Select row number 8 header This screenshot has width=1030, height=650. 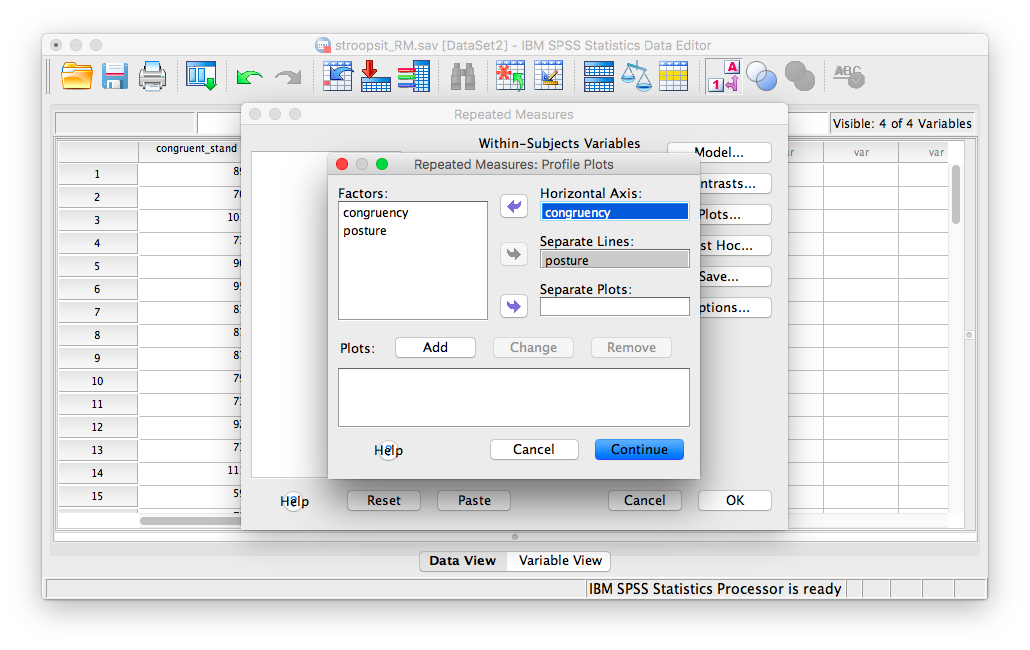(x=97, y=335)
